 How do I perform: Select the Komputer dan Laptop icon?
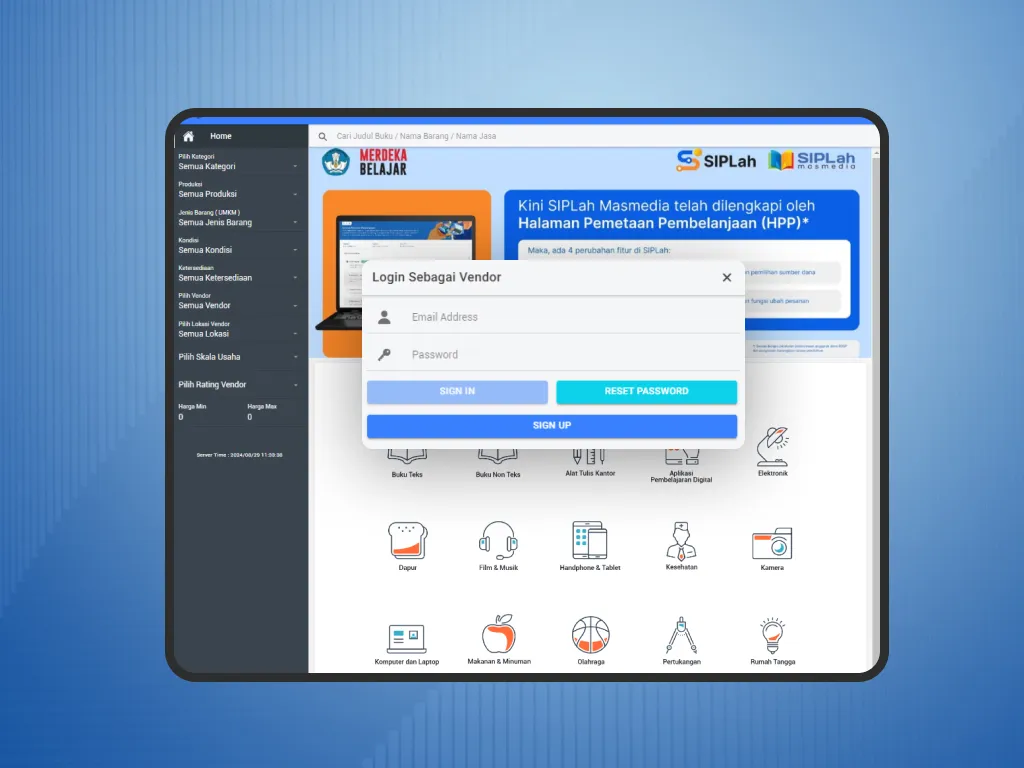407,636
